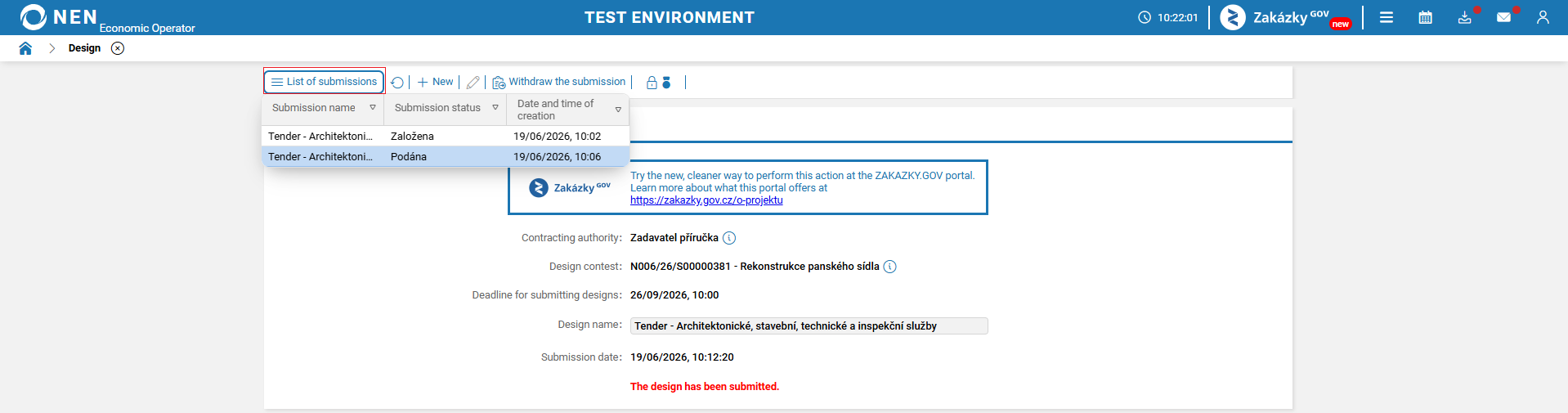Click the deadline value 26/09/2026, 10:00
The height and width of the screenshot is (413, 1568).
click(x=674, y=295)
